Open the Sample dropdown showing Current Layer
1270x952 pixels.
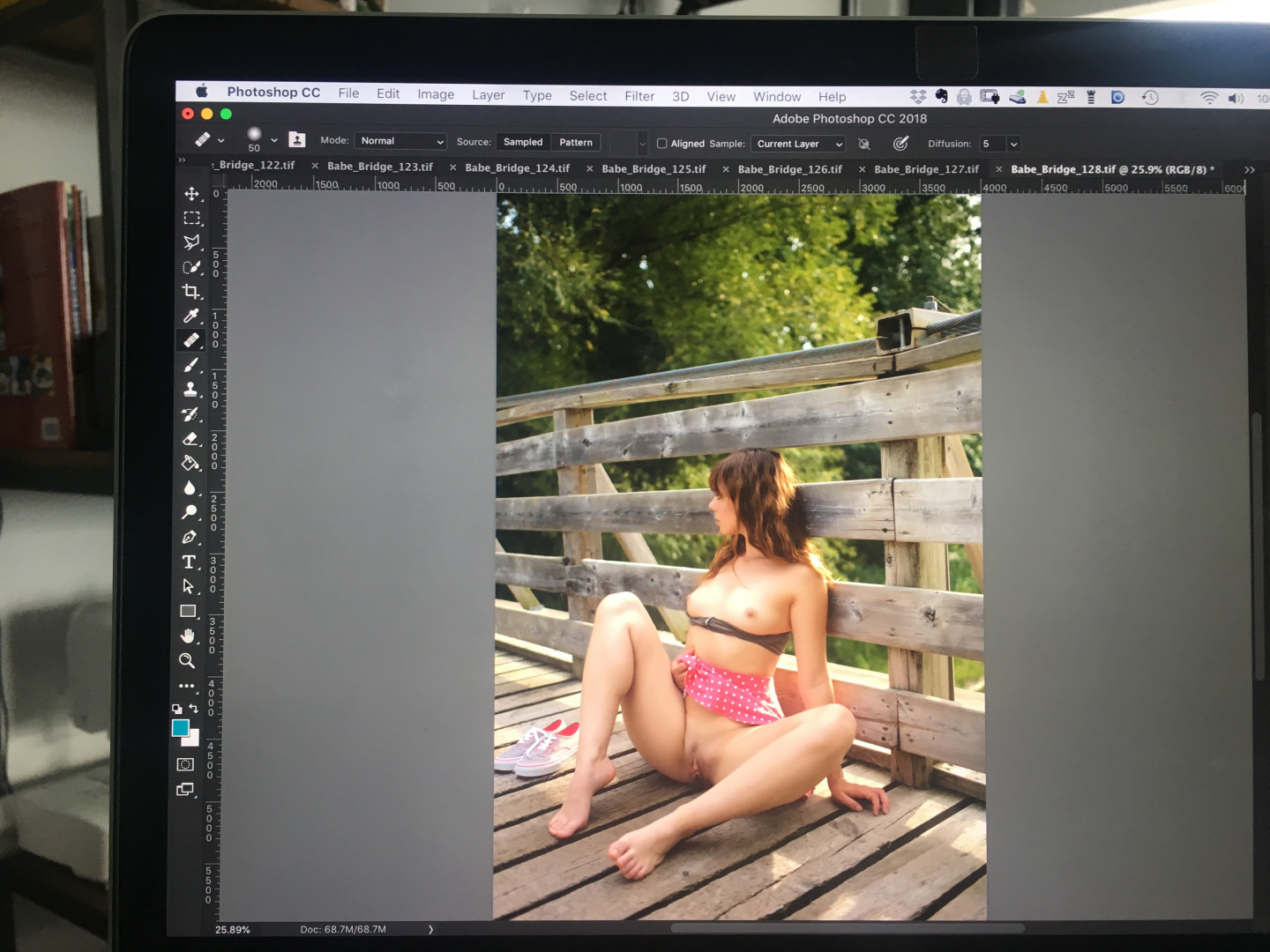[799, 144]
